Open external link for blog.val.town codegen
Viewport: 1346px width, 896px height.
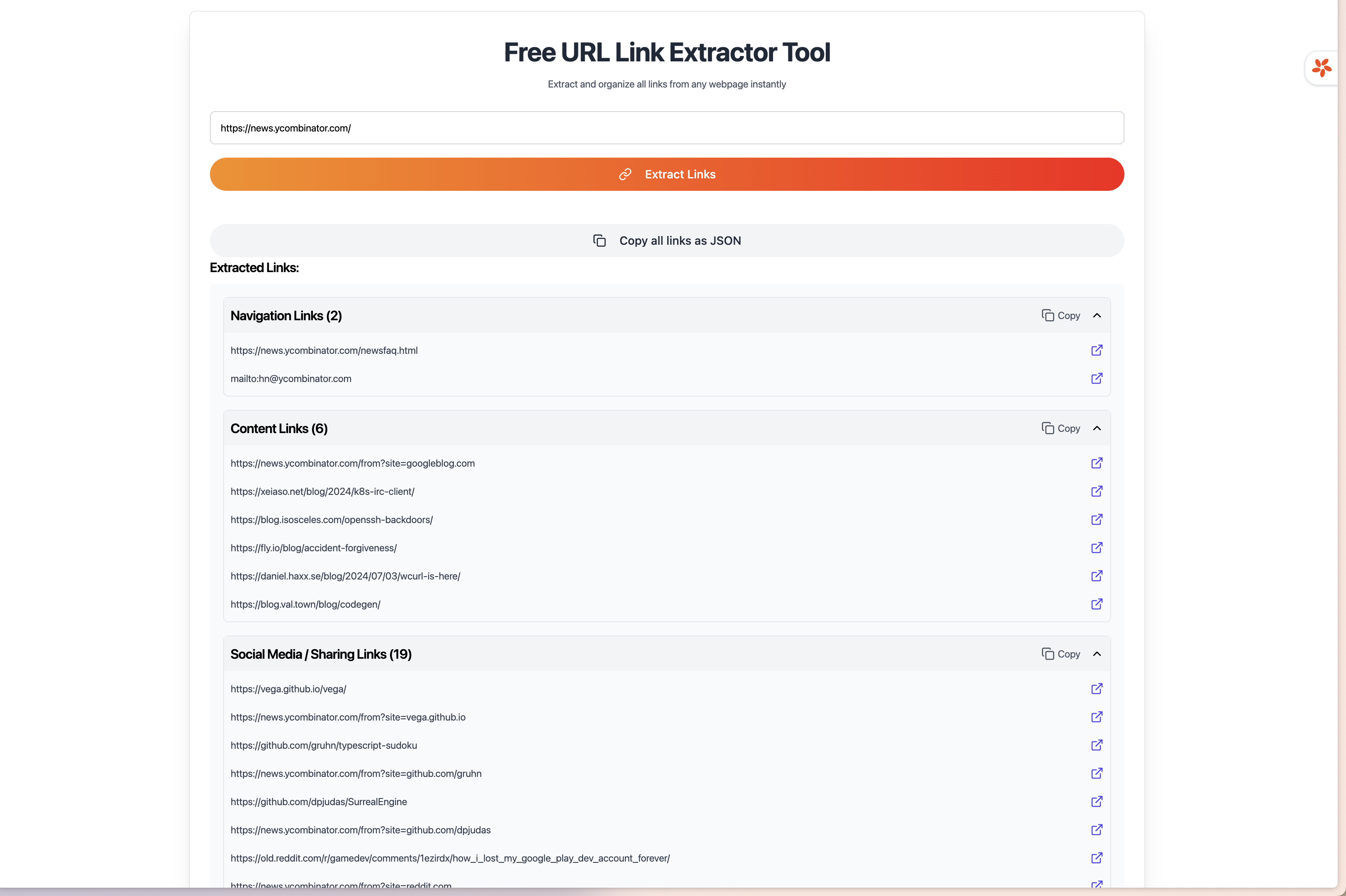(x=1096, y=604)
